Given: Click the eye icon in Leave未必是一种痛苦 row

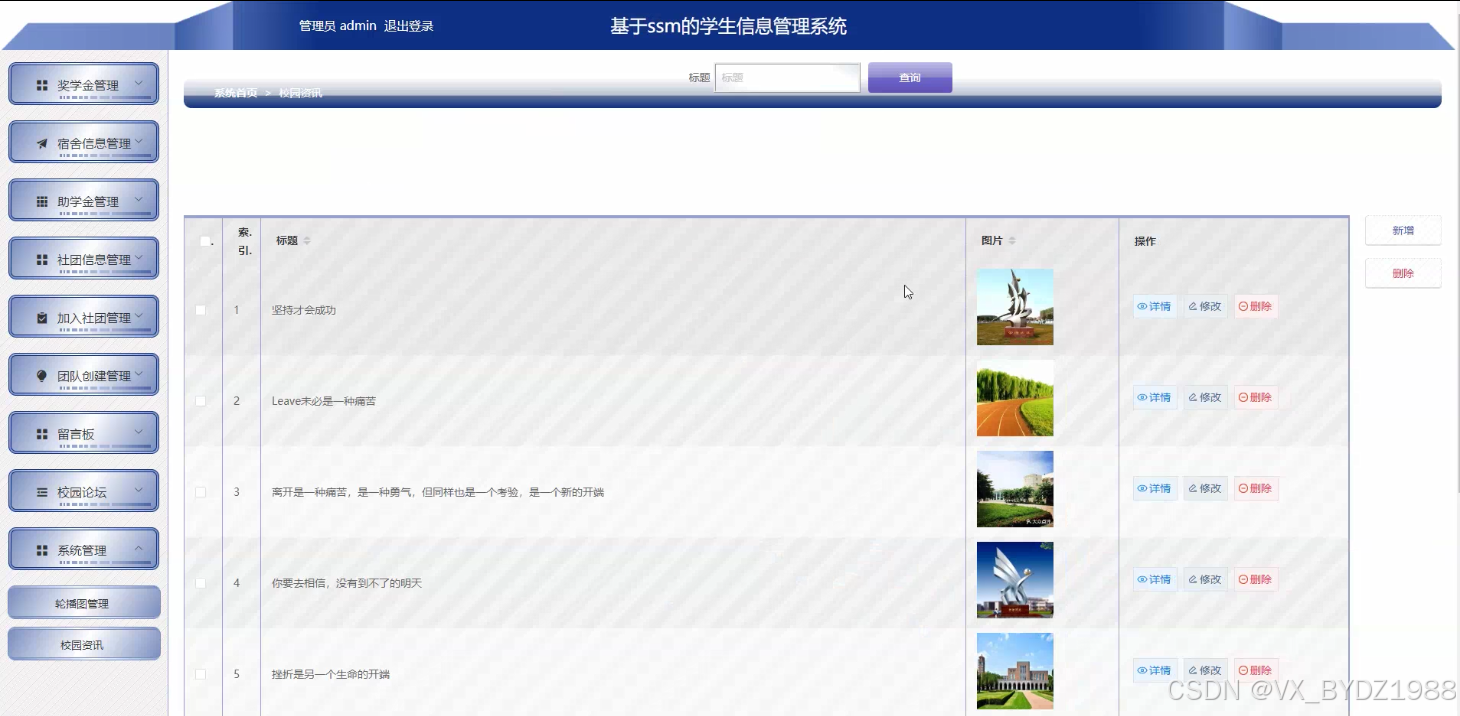Looking at the screenshot, I should (x=1142, y=398).
